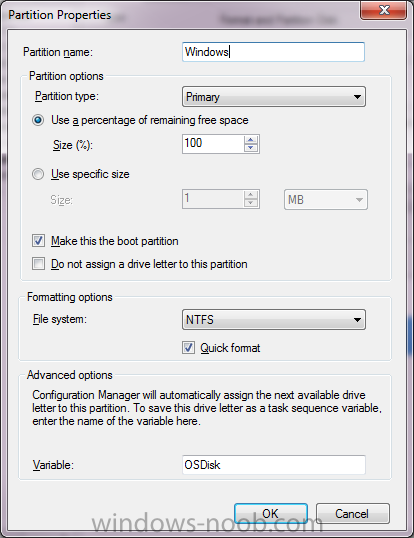
Task: Click the File system dropdown arrow
Action: click(x=357, y=320)
